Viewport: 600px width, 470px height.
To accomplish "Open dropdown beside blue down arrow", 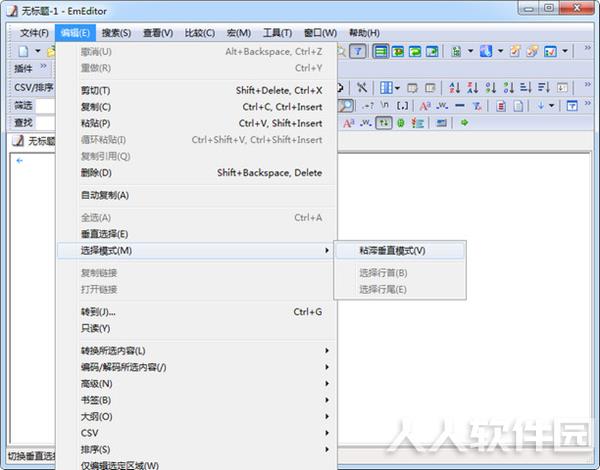I will [551, 106].
